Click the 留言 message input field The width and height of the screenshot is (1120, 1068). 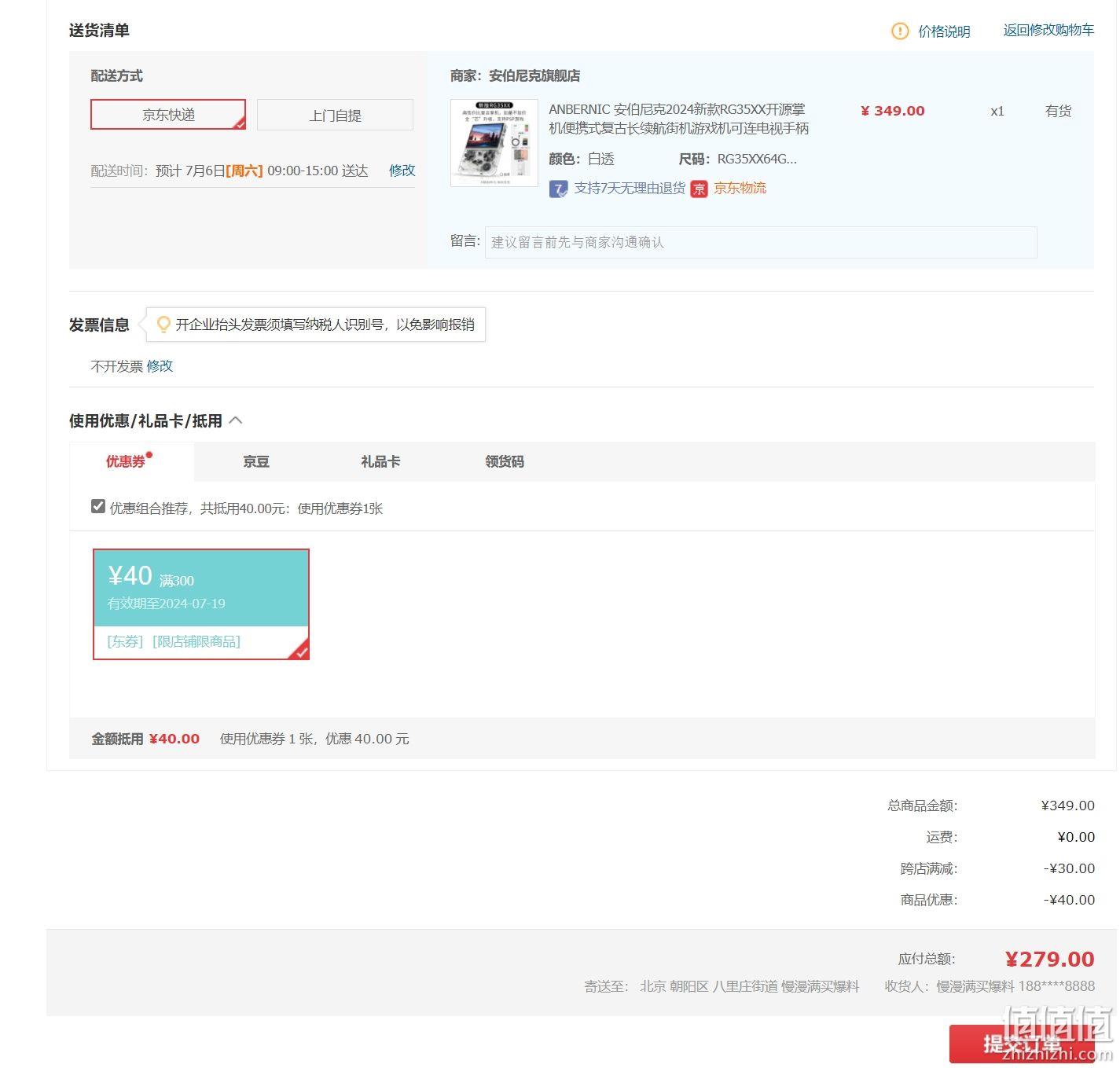pyautogui.click(x=761, y=242)
